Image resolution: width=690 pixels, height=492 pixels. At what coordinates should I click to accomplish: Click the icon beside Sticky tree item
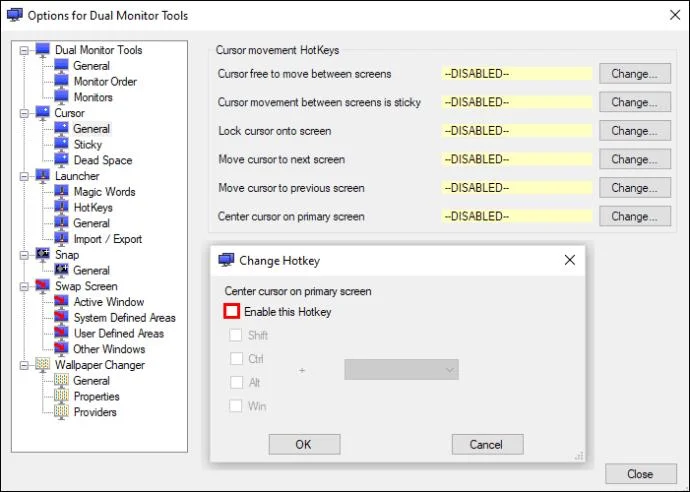click(x=61, y=144)
